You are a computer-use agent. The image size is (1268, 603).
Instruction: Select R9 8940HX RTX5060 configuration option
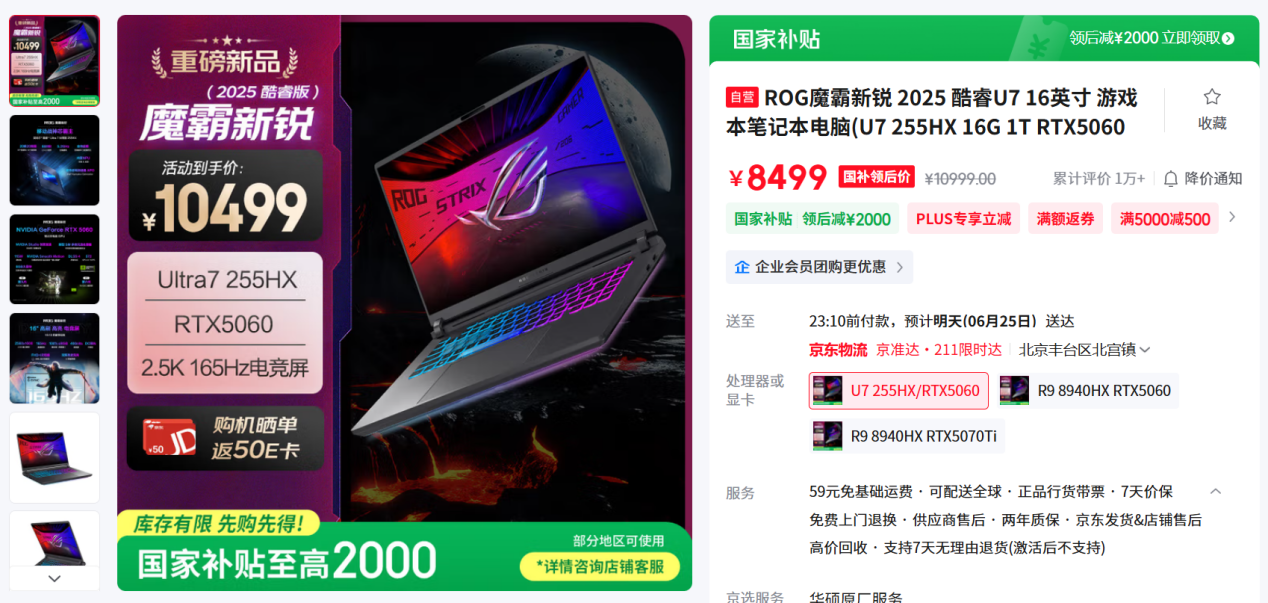click(x=1088, y=391)
